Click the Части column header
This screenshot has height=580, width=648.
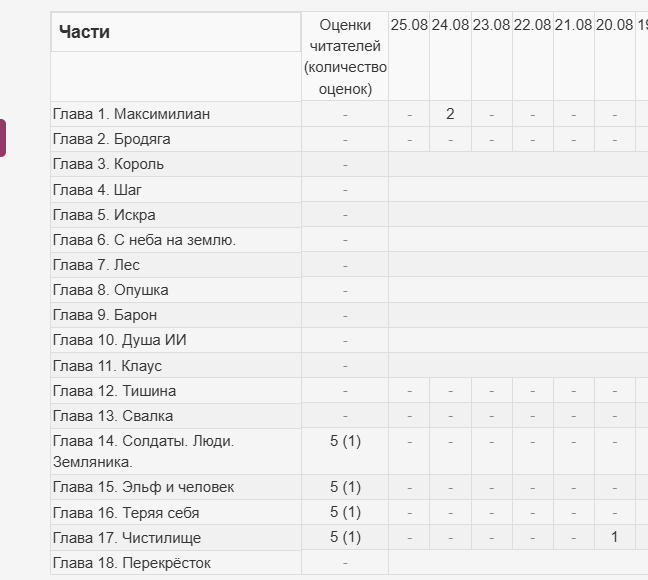point(176,32)
